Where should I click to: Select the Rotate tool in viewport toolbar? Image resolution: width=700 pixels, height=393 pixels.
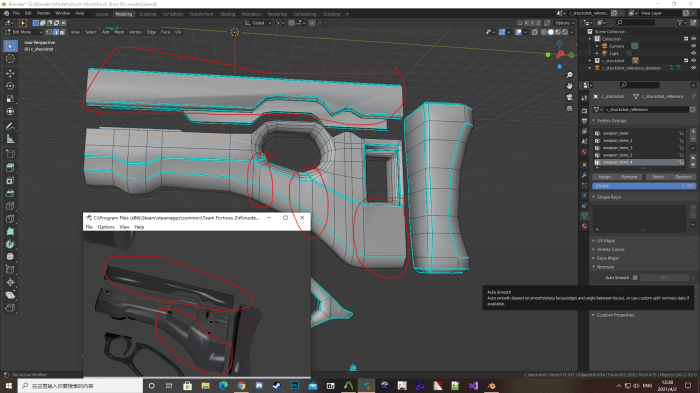[10, 86]
